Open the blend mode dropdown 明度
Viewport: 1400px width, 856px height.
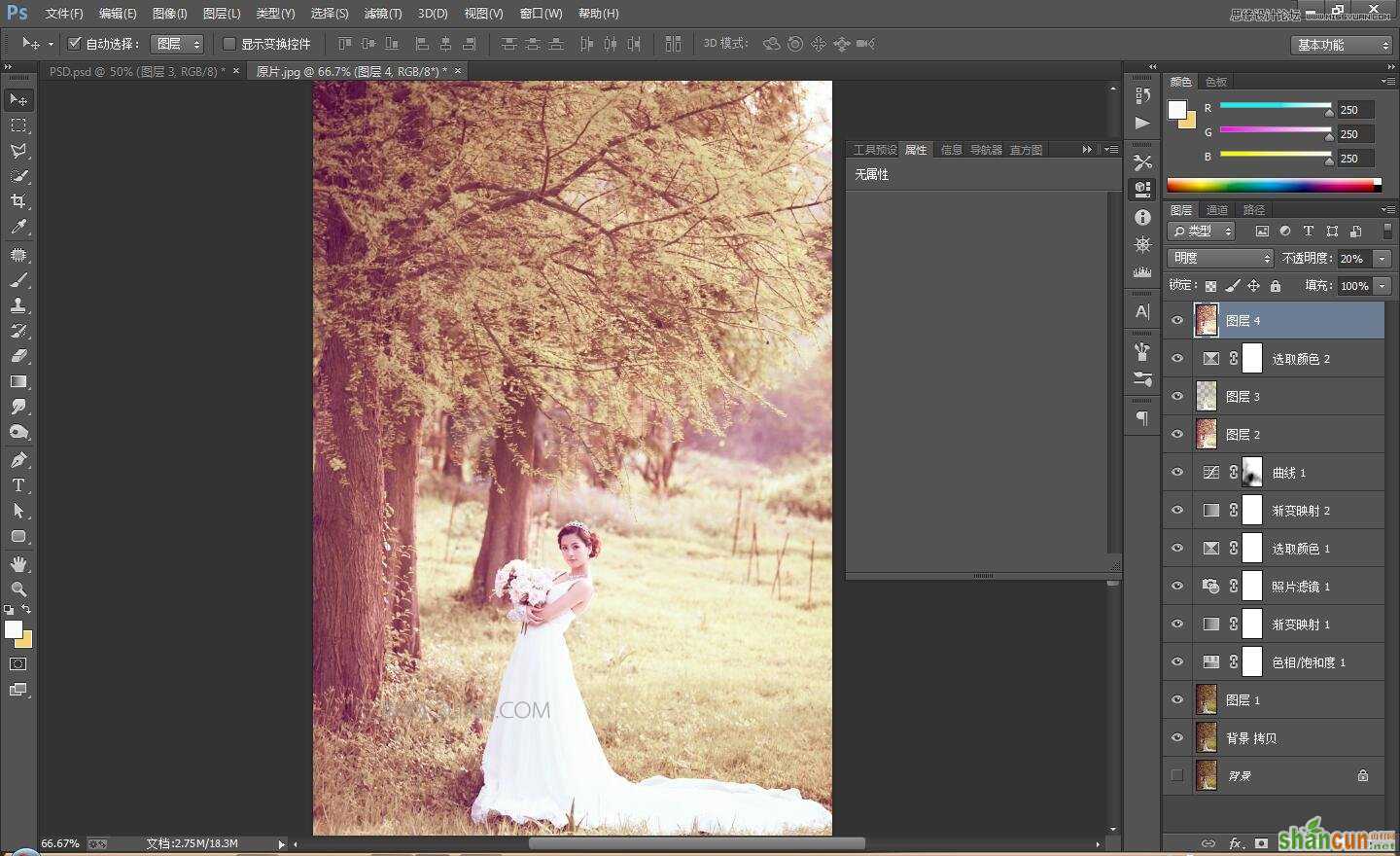click(x=1220, y=258)
